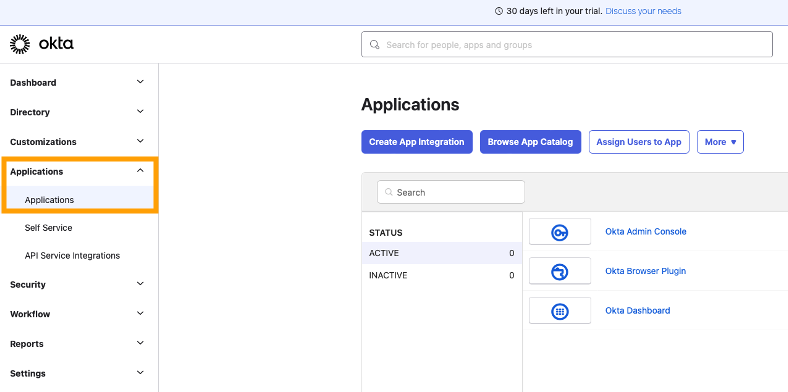Open Okta Browser Plugin link

645,271
